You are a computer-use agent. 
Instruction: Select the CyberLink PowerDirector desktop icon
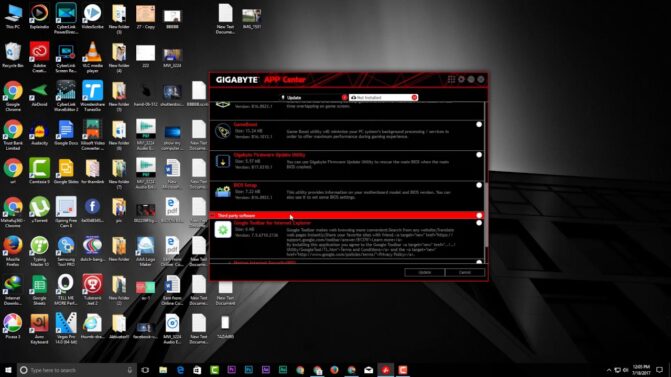tap(66, 18)
